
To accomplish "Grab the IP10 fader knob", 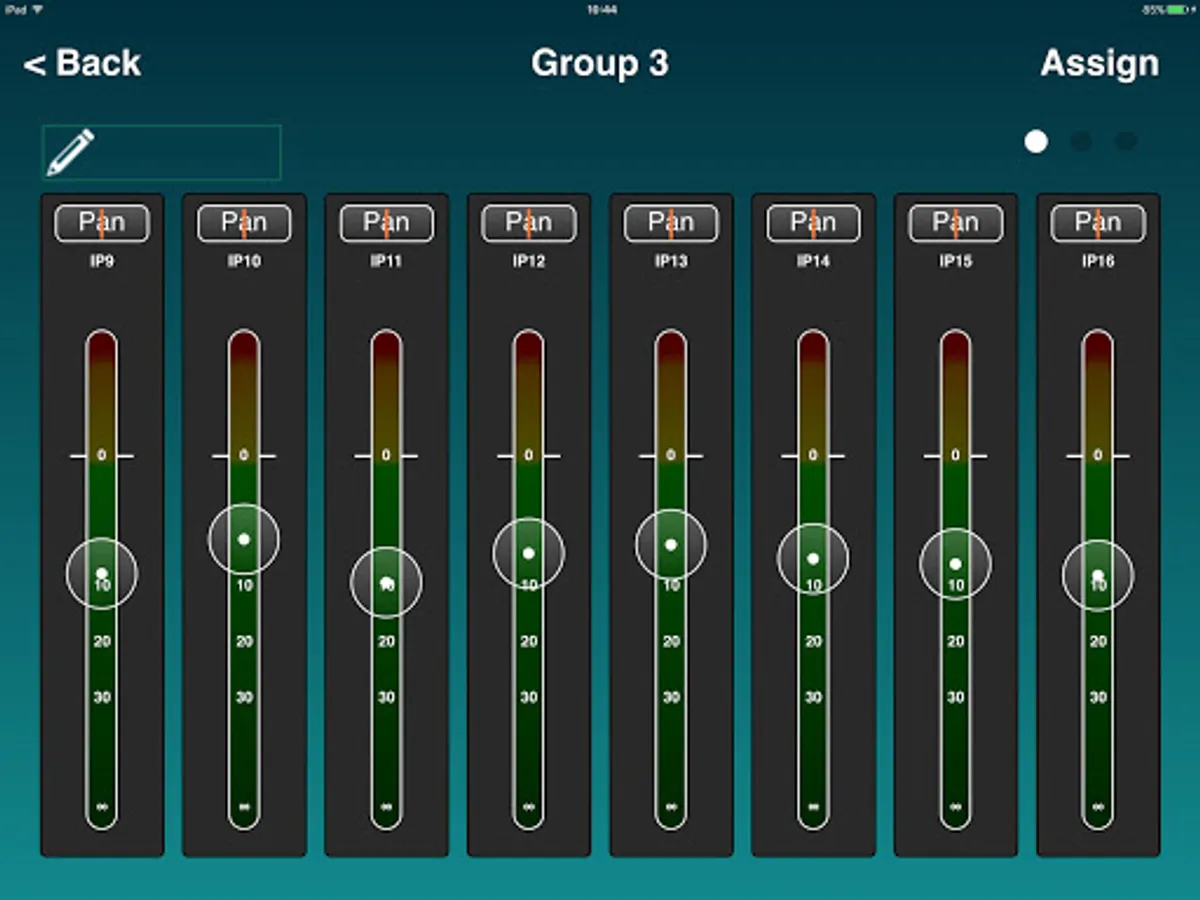I will click(244, 539).
